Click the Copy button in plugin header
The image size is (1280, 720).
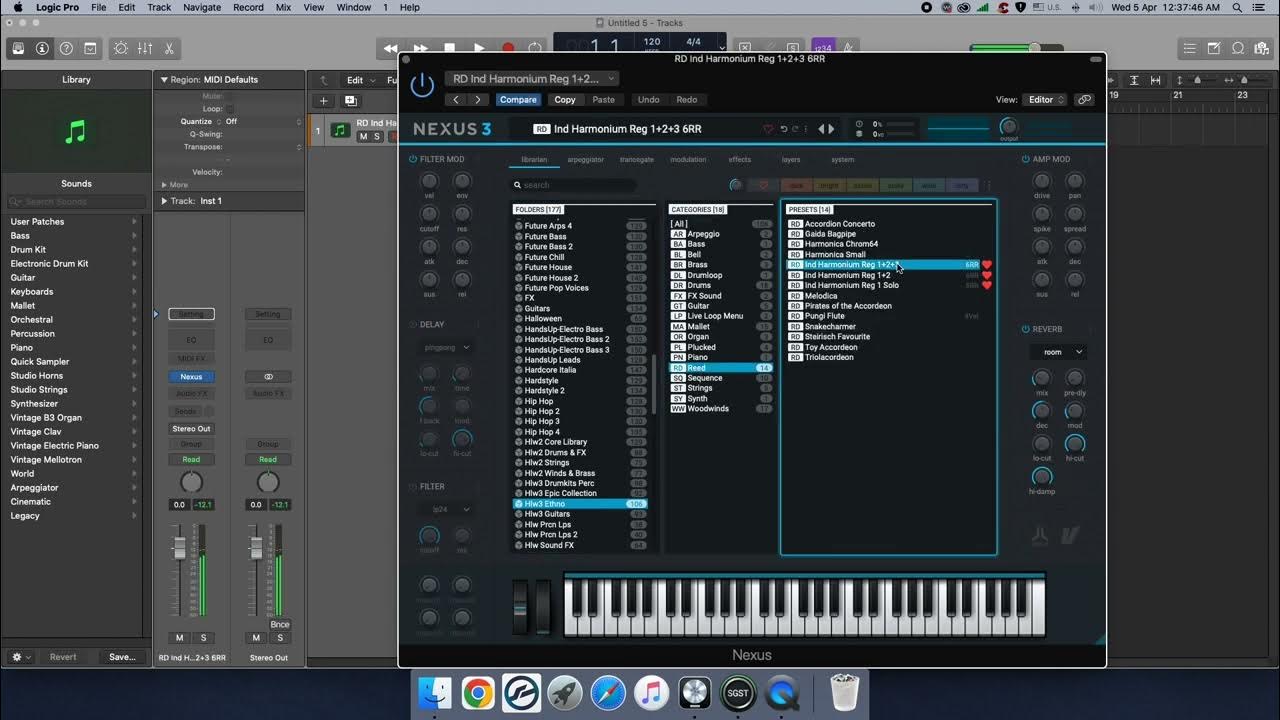pyautogui.click(x=565, y=100)
